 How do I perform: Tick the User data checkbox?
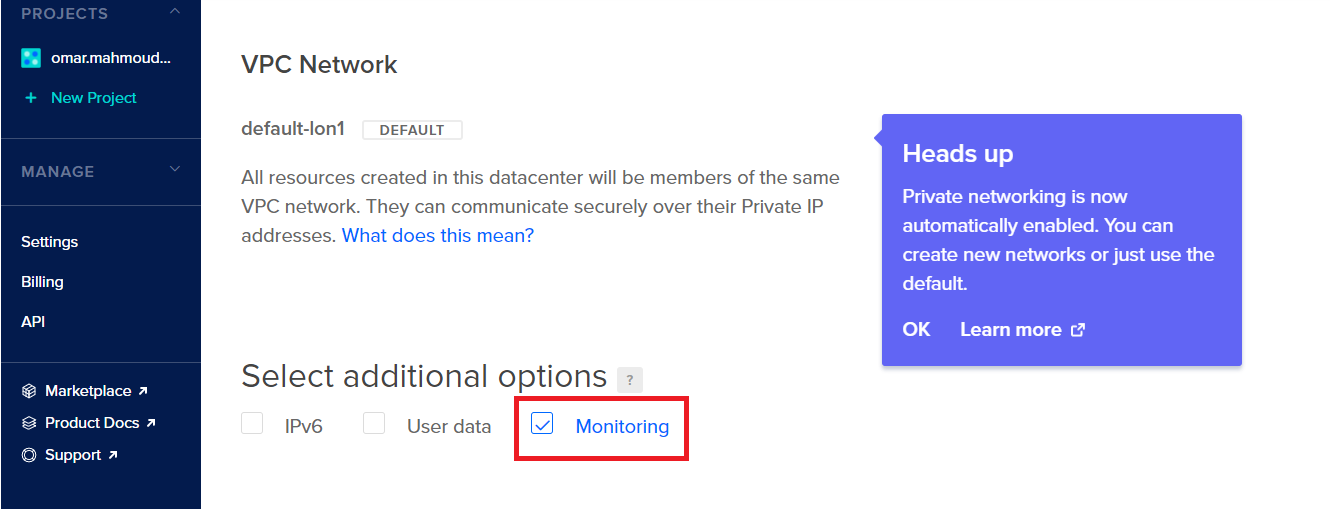click(x=374, y=424)
